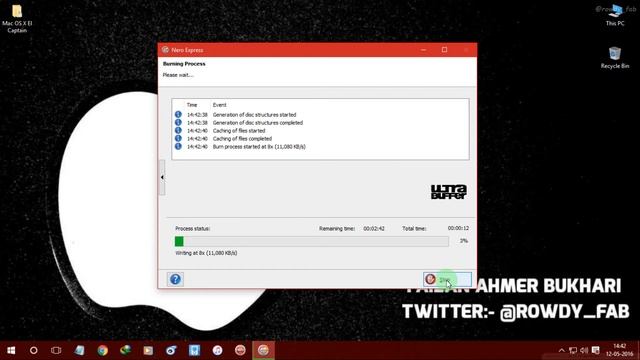Expand the left side panel arrow in Nero Express
Viewport: 640px width, 360px height.
click(162, 177)
